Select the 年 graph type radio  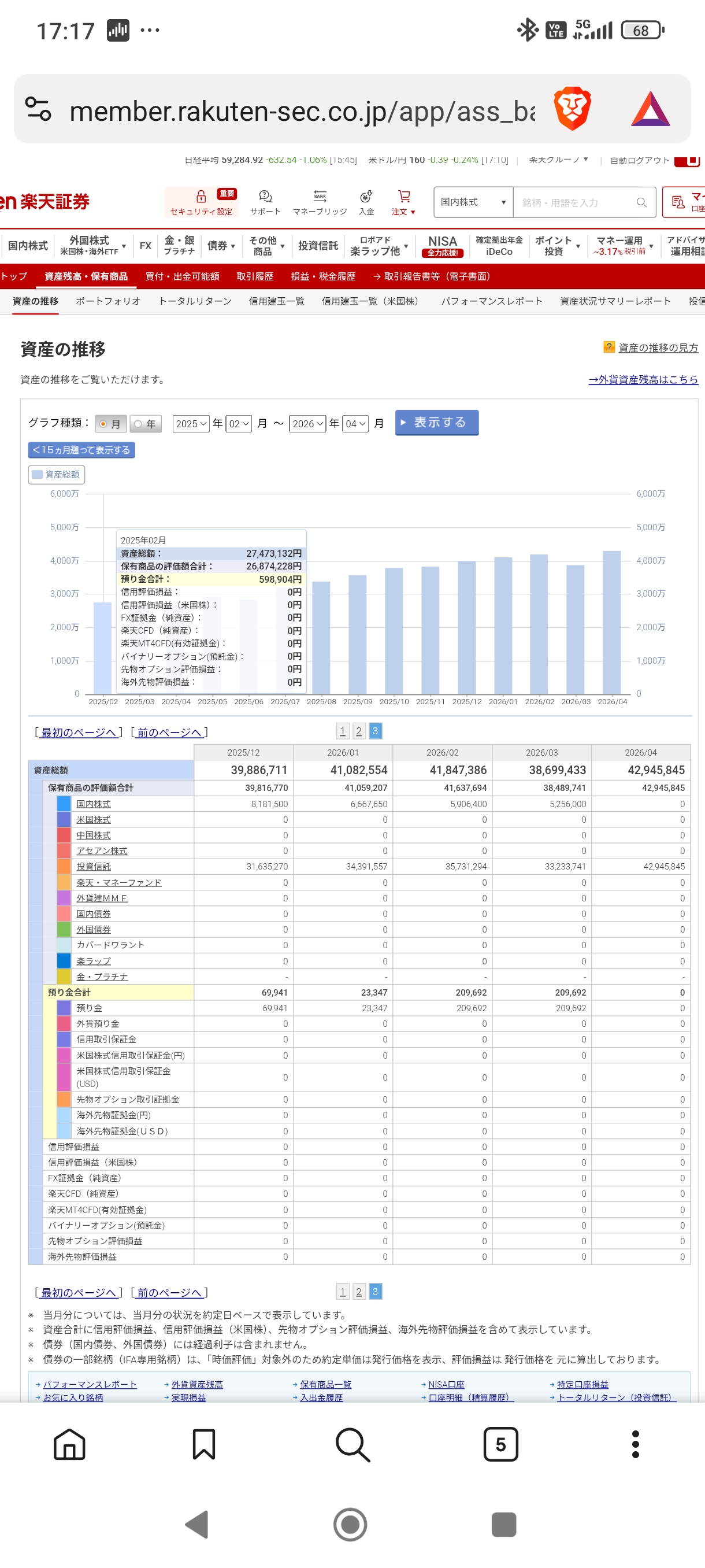tap(139, 424)
